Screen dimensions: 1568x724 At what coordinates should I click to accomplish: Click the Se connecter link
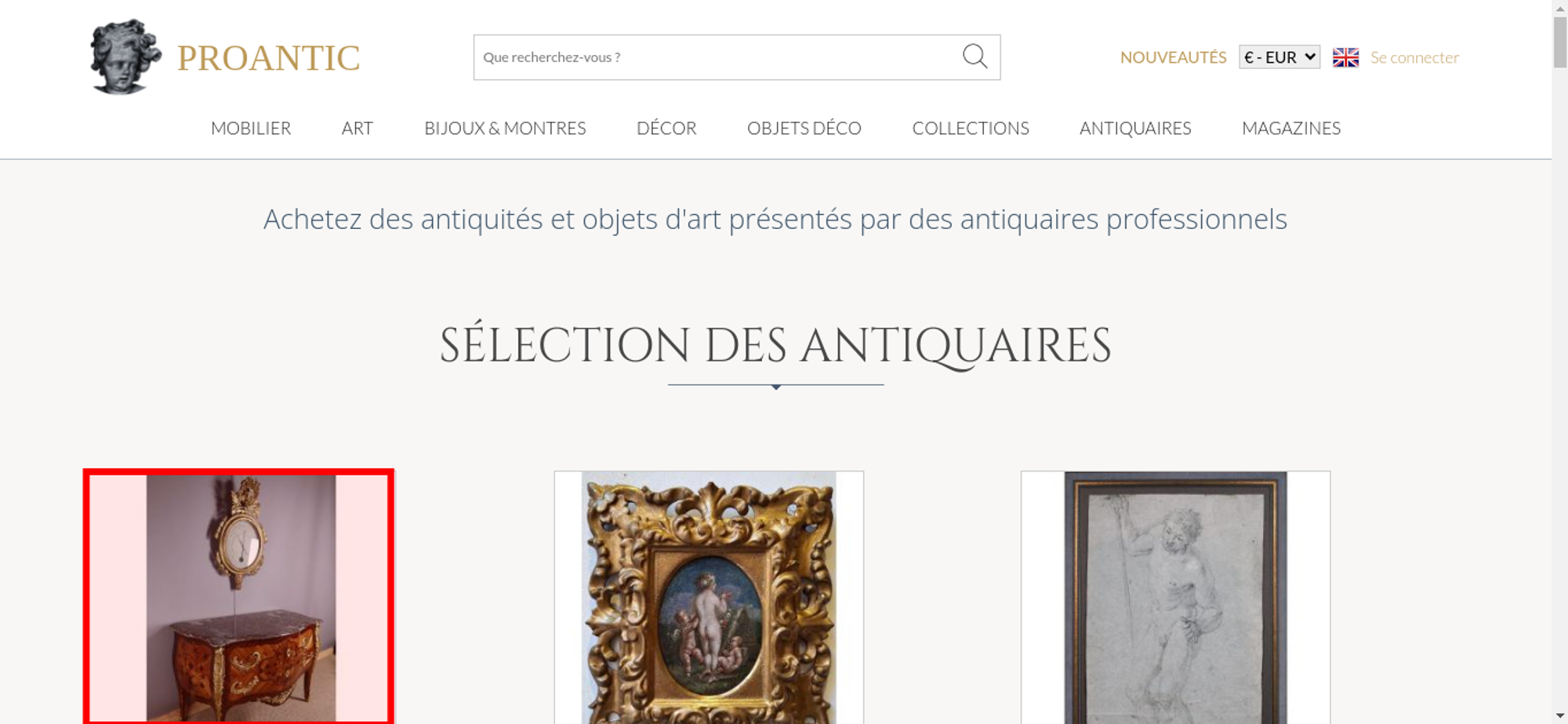point(1414,57)
